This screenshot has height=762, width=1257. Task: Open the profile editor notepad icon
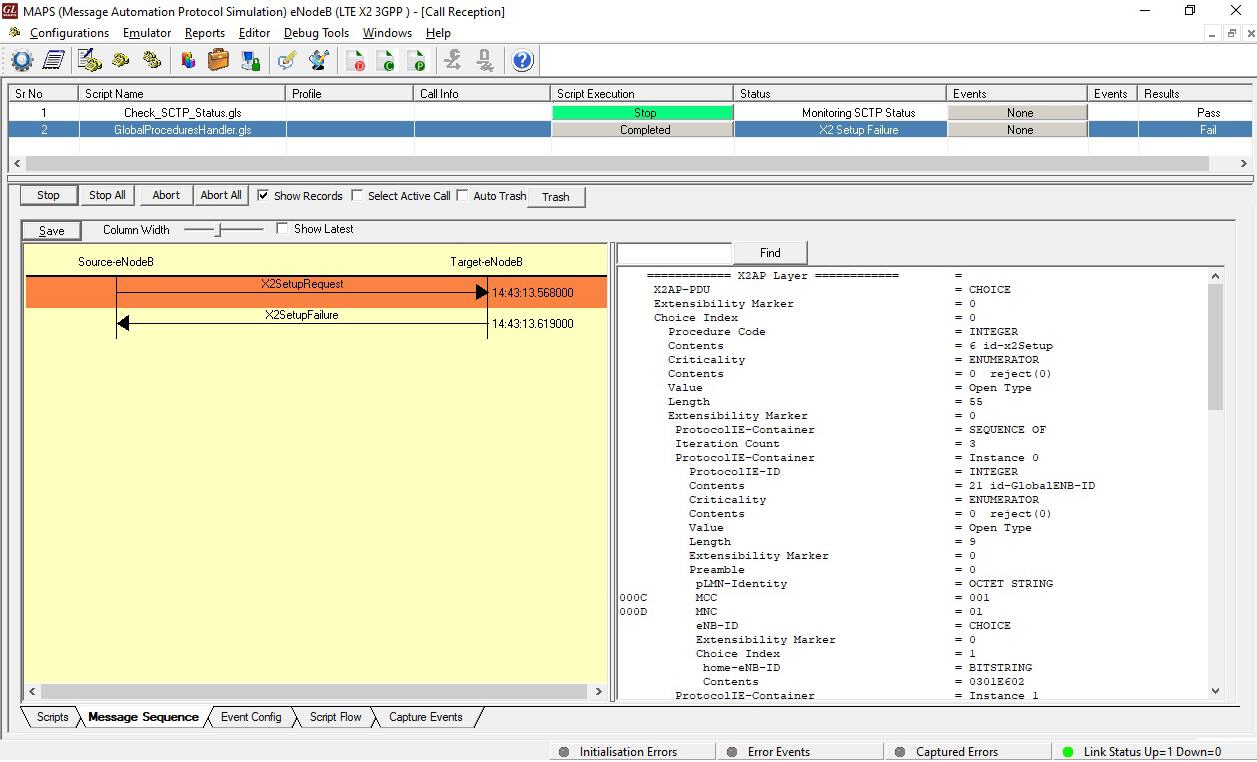tap(53, 61)
